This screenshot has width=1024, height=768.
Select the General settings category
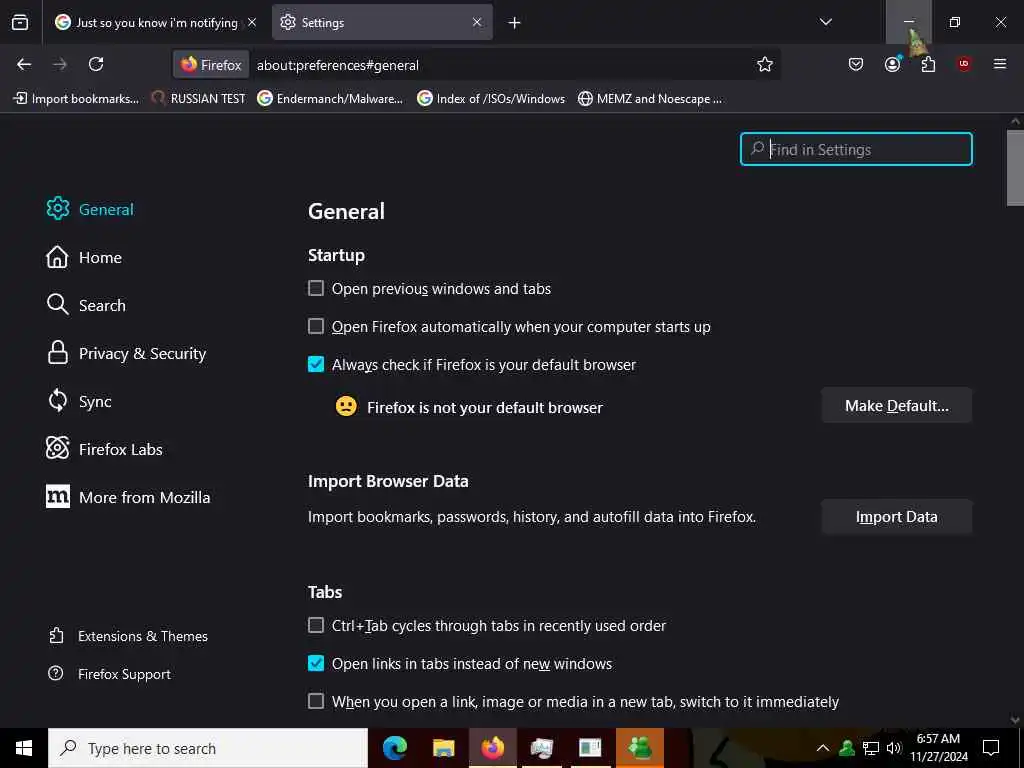(90, 209)
